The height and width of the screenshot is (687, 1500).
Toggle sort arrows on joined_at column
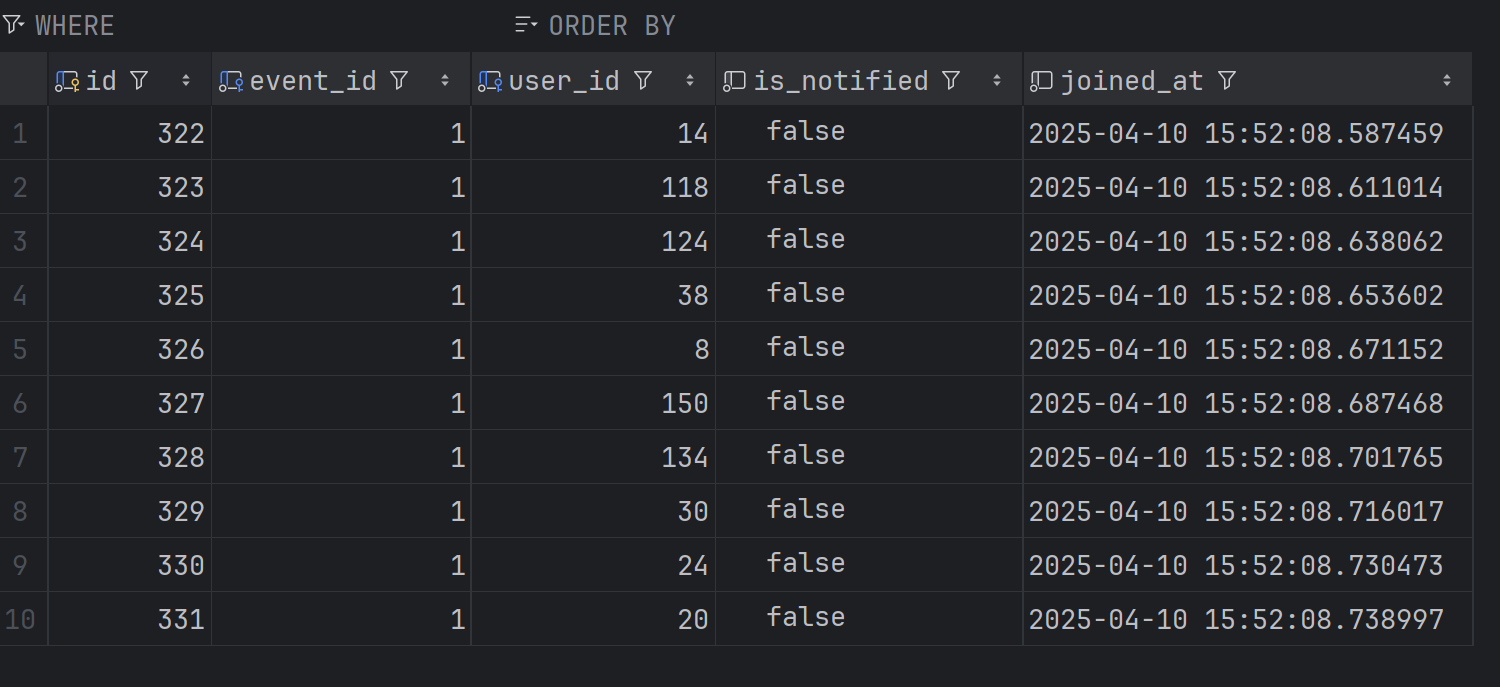[x=1447, y=81]
